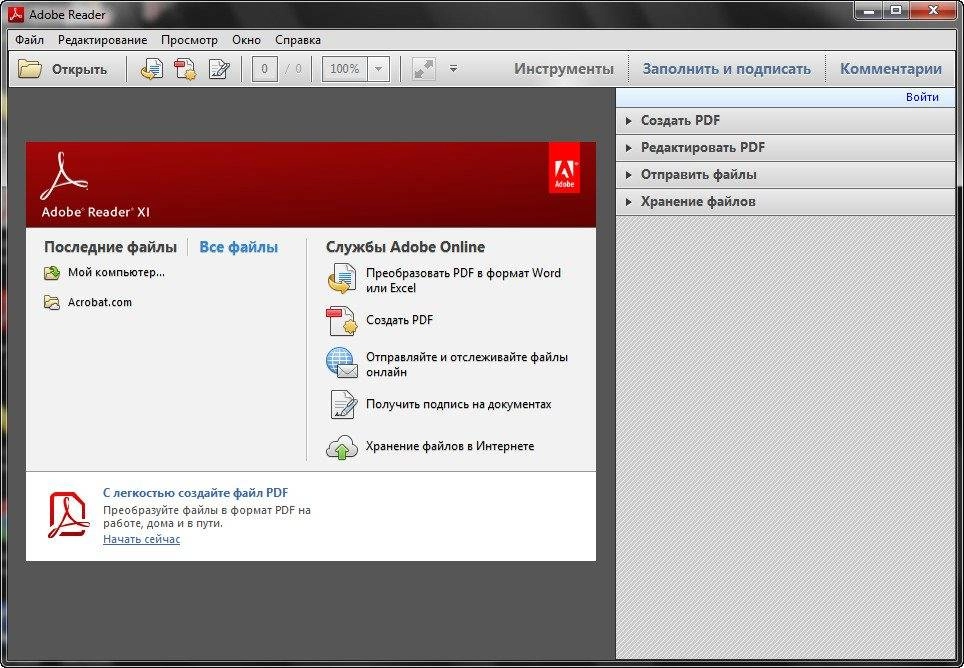Click the С легкостью создайте файл PDF heading
Screen dimensions: 964x668
(196, 493)
